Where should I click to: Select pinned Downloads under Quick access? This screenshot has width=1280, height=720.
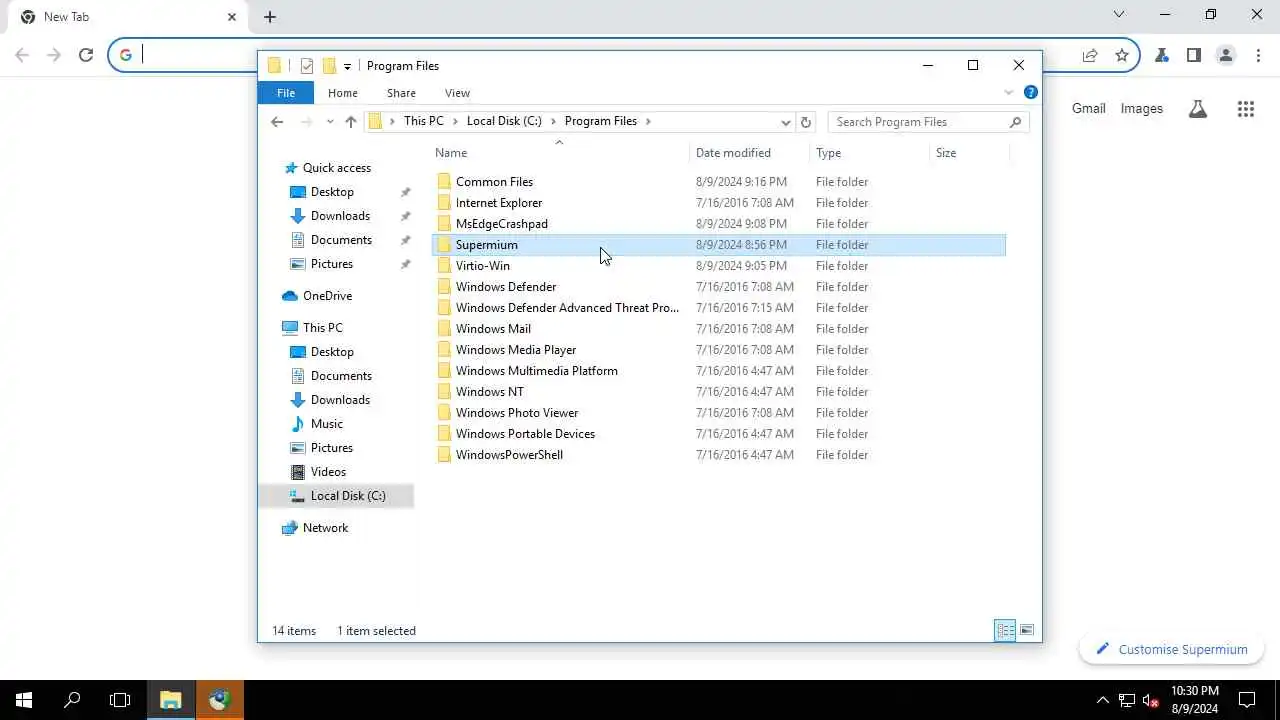tap(340, 216)
